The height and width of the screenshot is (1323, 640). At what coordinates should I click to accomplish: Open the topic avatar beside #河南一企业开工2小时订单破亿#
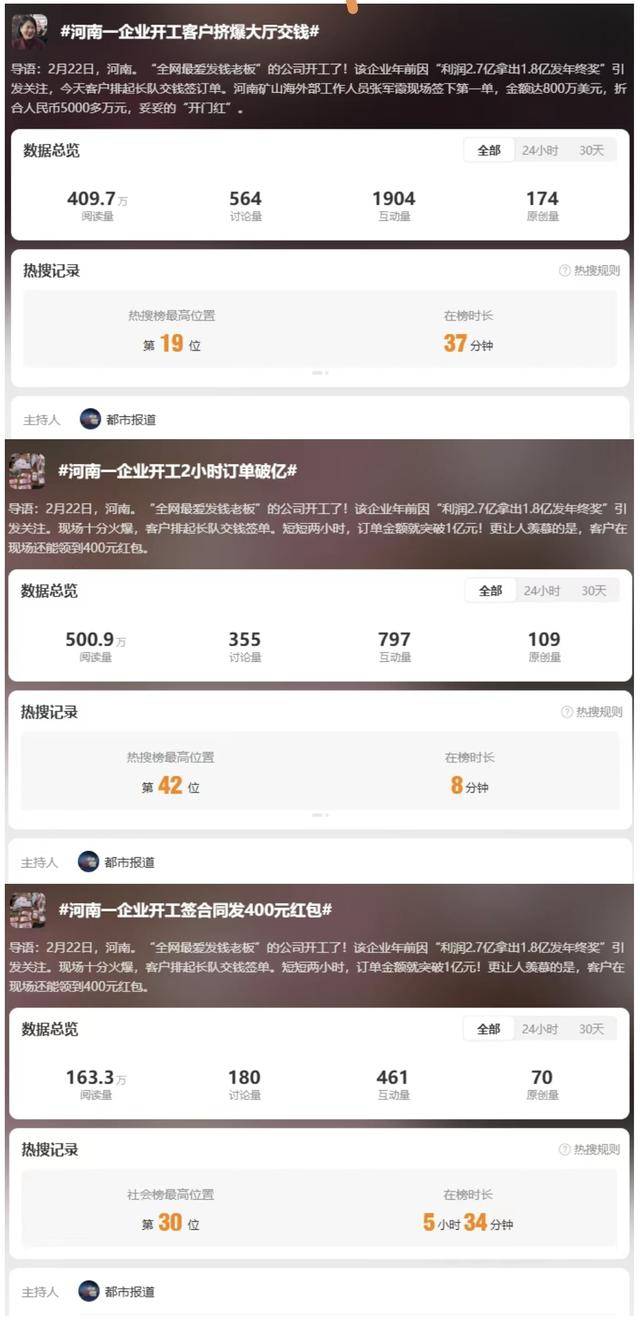click(27, 470)
